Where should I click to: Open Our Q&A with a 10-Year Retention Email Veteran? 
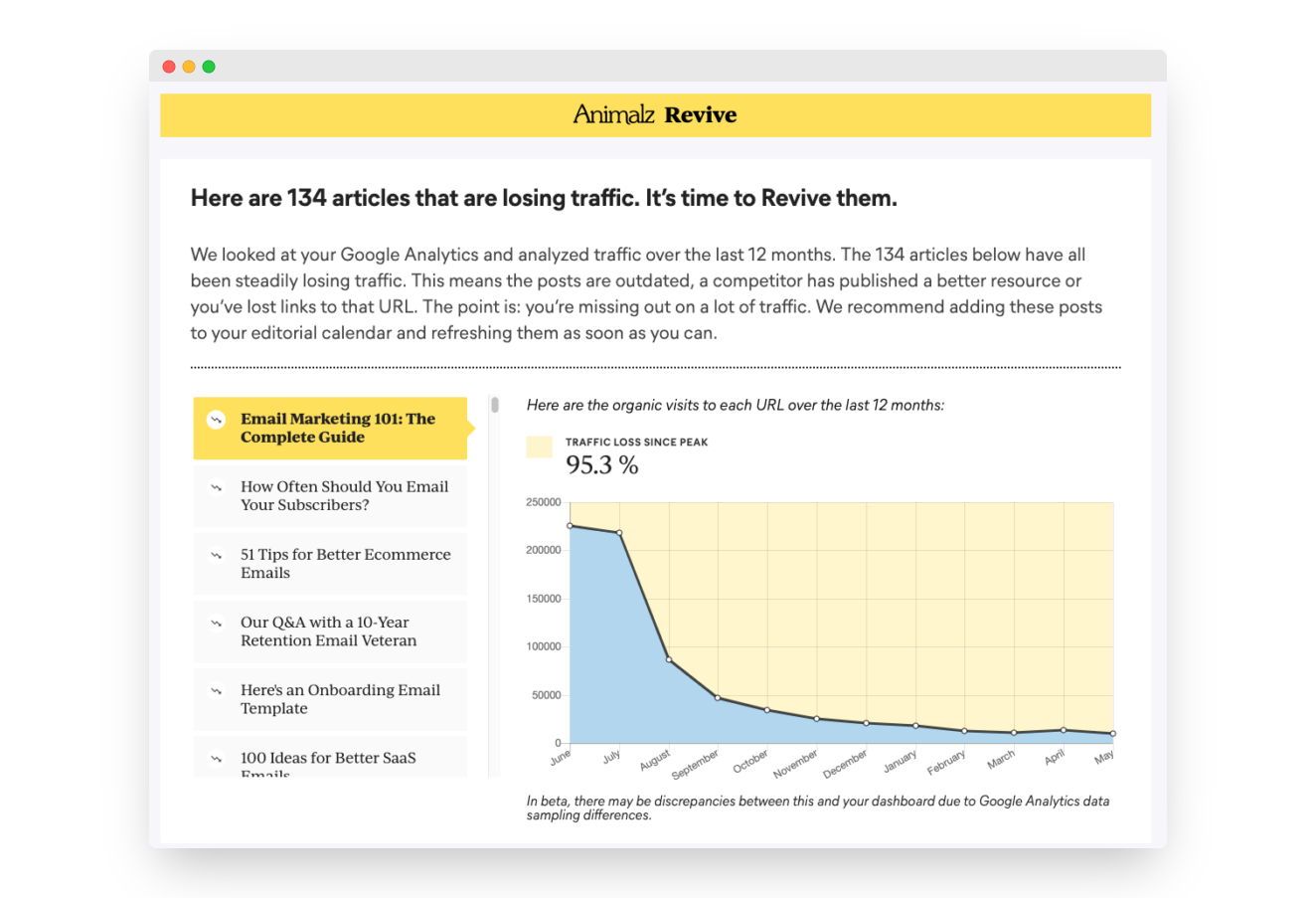(330, 631)
